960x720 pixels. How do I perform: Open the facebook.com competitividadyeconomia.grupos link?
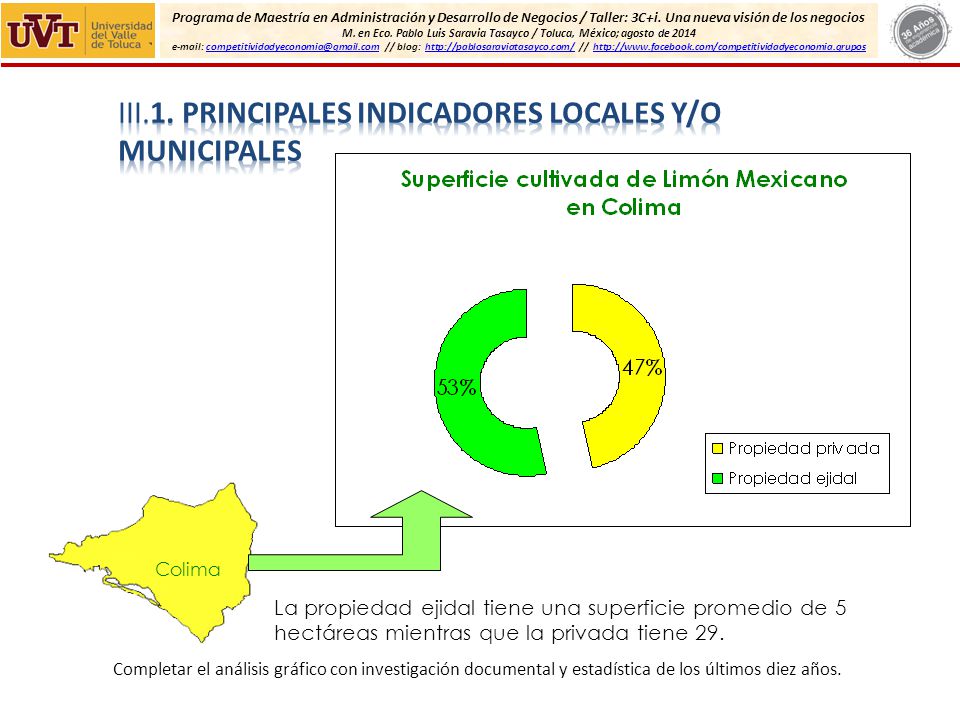coord(729,47)
